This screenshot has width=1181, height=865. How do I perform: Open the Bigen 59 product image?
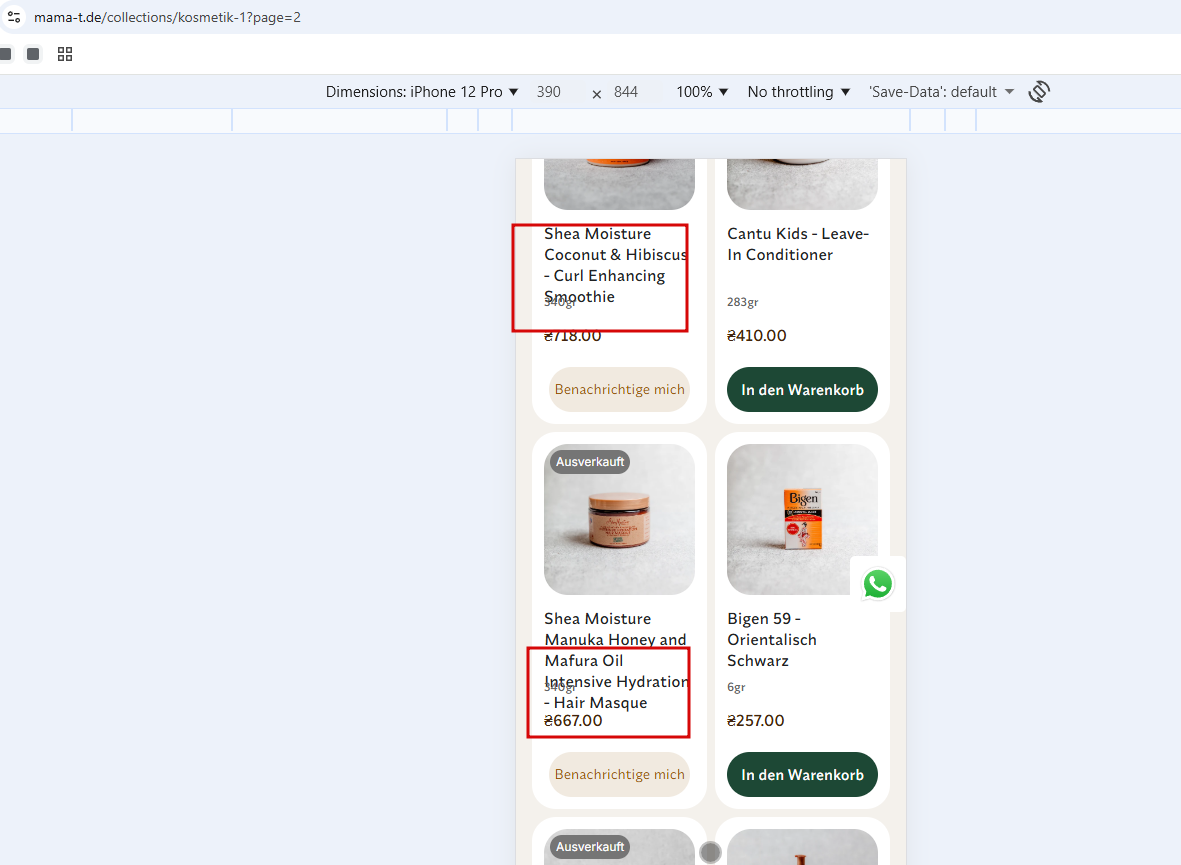point(802,519)
